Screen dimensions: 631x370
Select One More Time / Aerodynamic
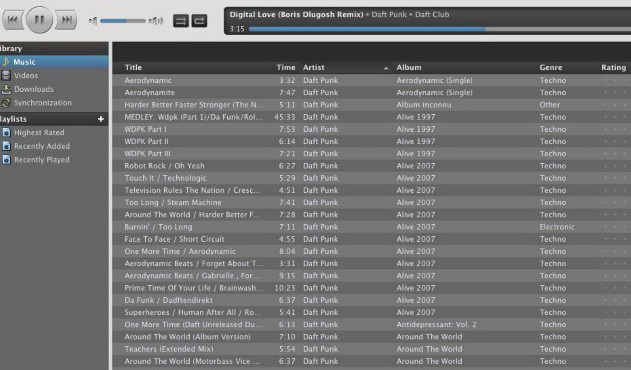[x=372, y=251]
